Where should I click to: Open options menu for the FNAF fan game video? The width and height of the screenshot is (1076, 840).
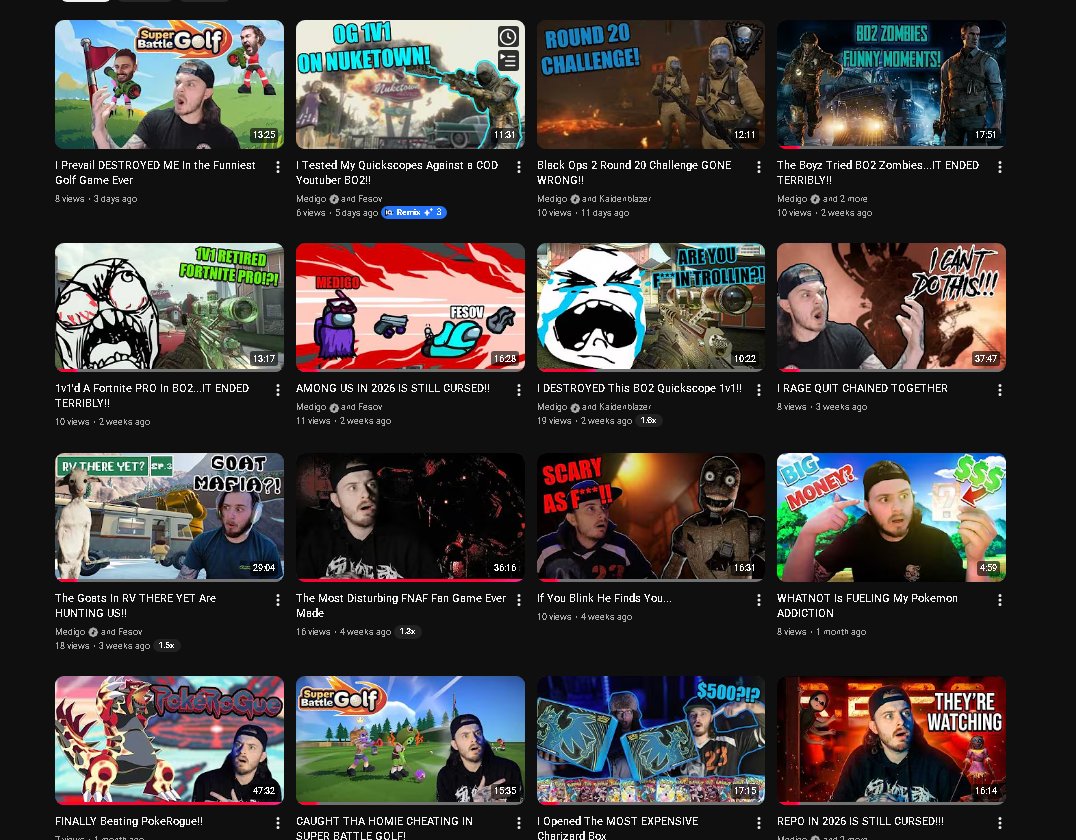pyautogui.click(x=518, y=600)
